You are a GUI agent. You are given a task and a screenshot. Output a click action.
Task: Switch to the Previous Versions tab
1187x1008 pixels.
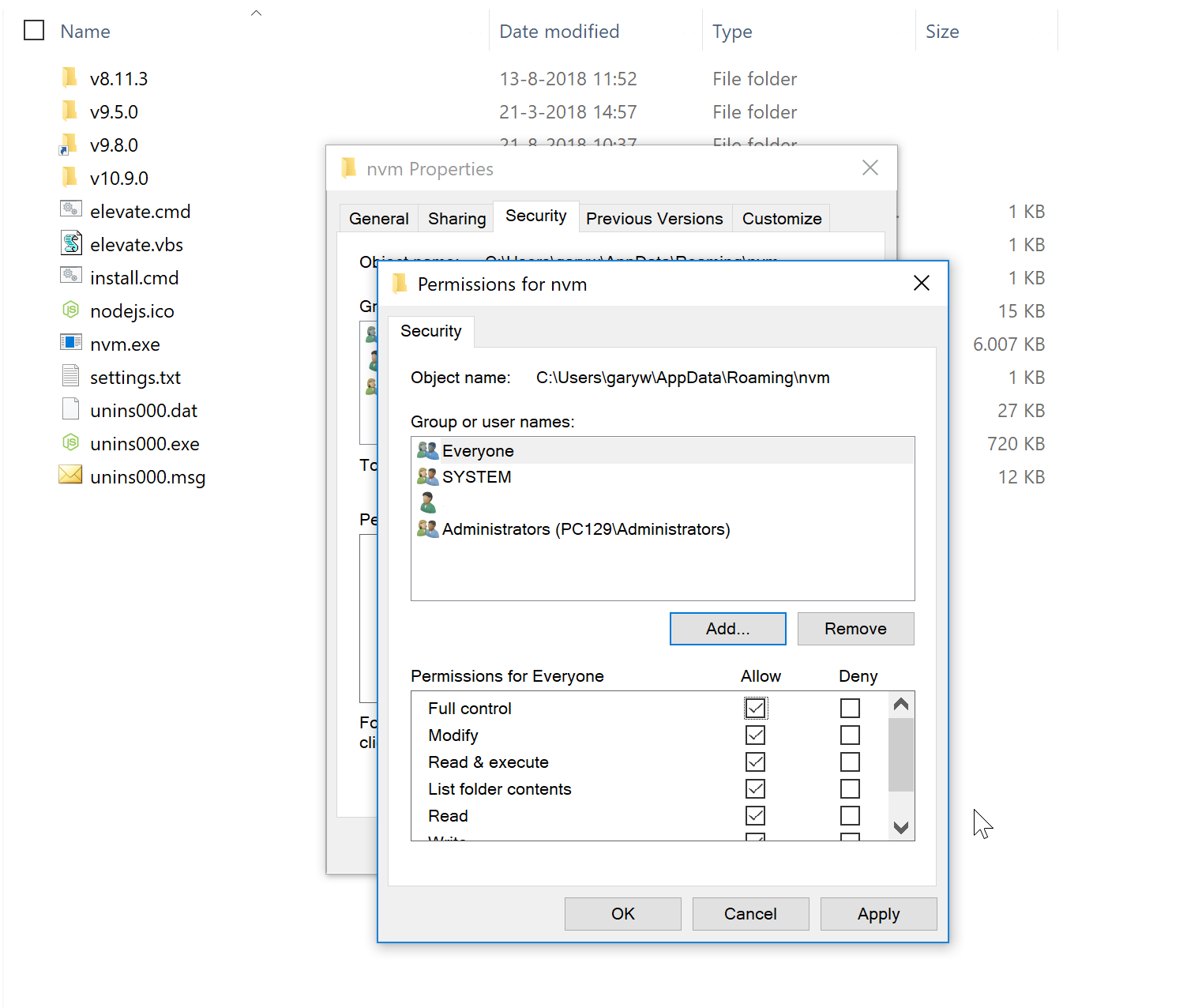coord(654,219)
